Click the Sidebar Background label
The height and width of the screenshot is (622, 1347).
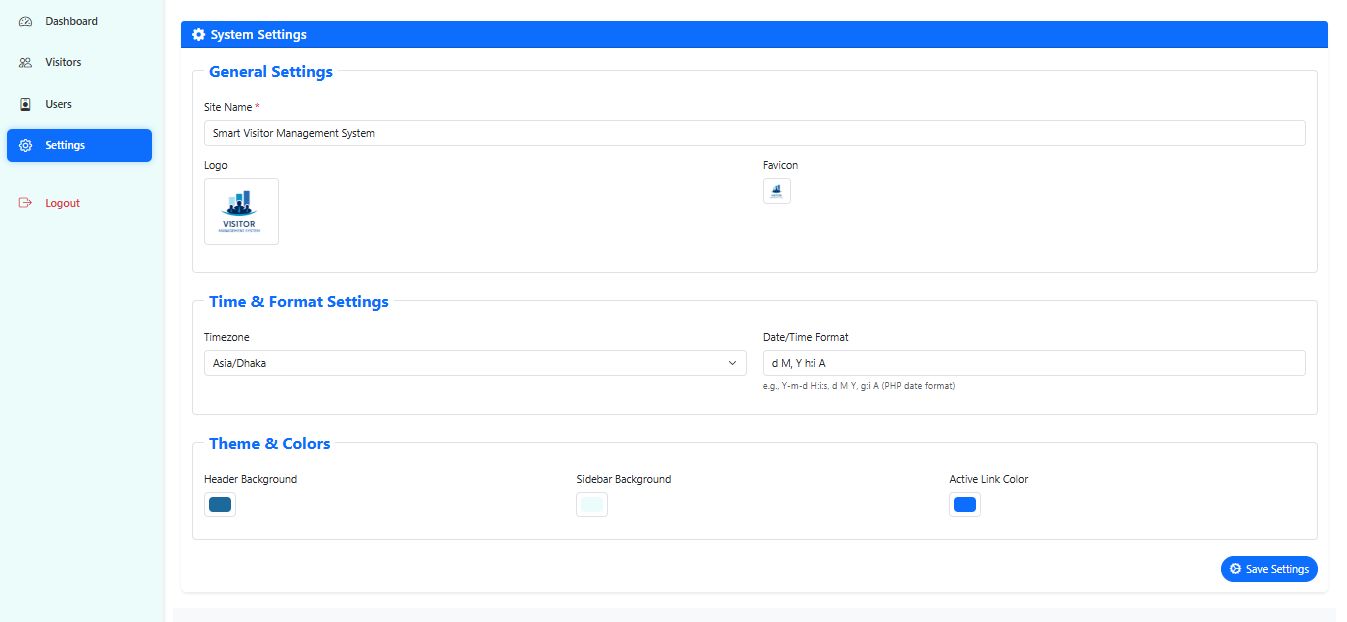624,479
